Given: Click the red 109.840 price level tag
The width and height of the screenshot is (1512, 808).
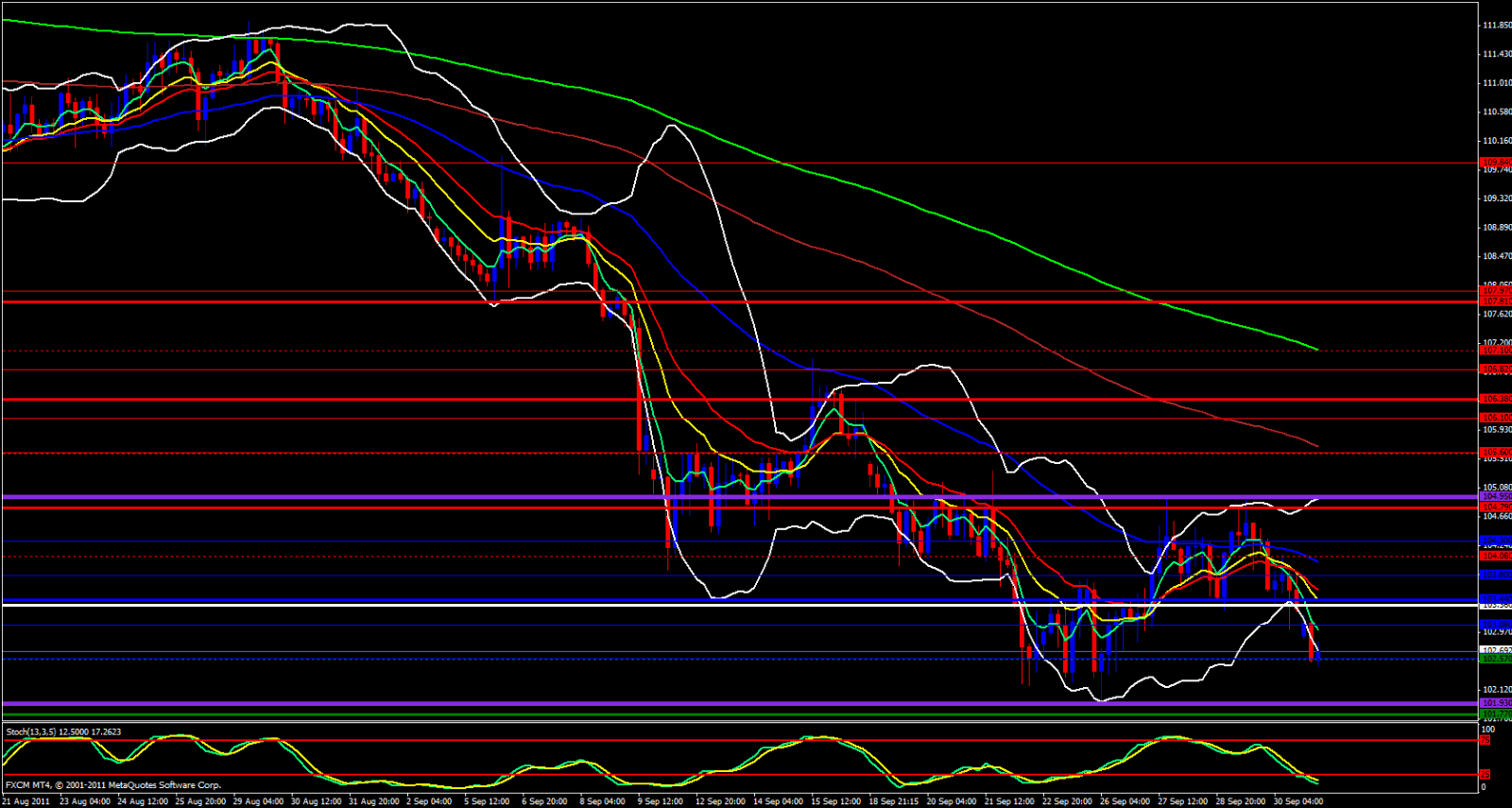Looking at the screenshot, I should (1495, 163).
